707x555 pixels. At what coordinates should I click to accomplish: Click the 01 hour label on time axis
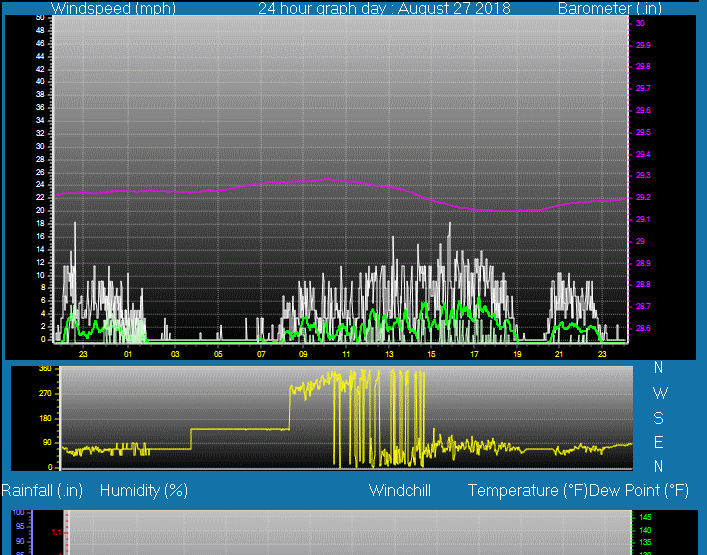128,354
